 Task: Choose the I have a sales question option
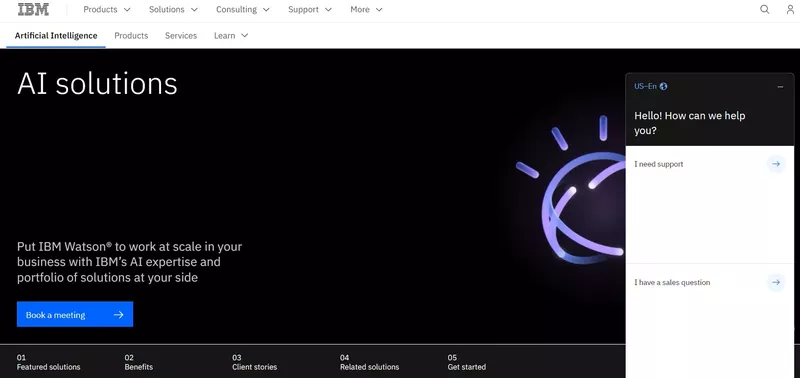pos(710,321)
